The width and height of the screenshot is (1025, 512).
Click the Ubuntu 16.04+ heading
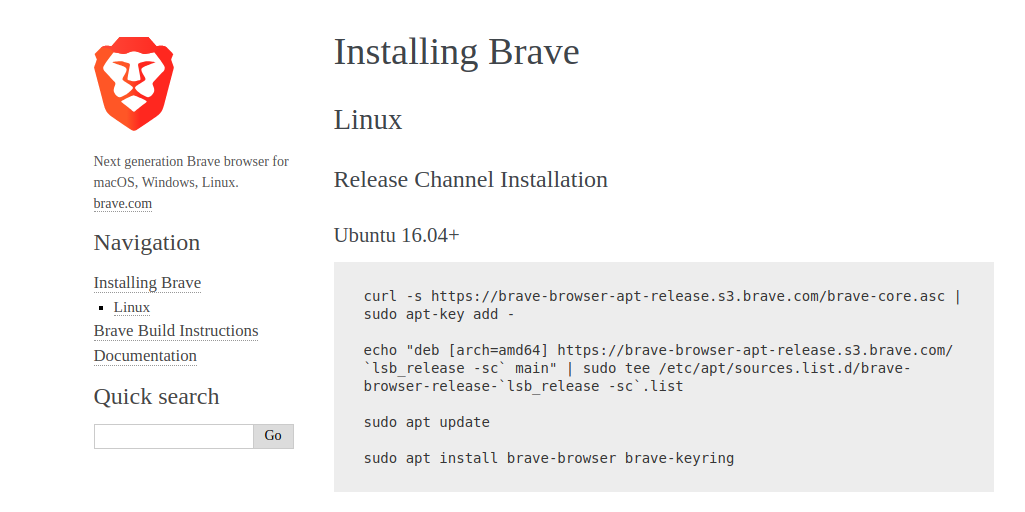click(x=397, y=235)
